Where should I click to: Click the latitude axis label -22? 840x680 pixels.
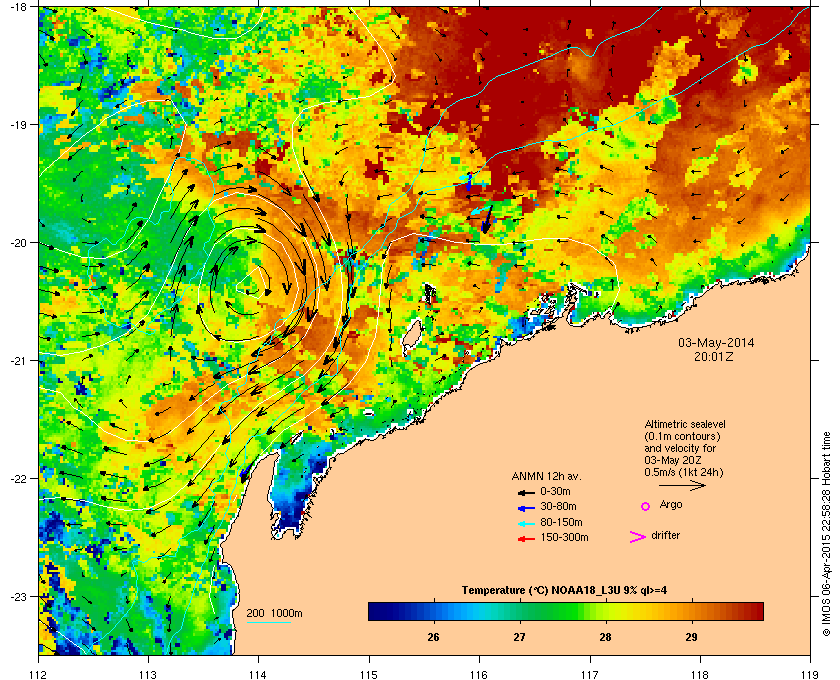pyautogui.click(x=17, y=479)
